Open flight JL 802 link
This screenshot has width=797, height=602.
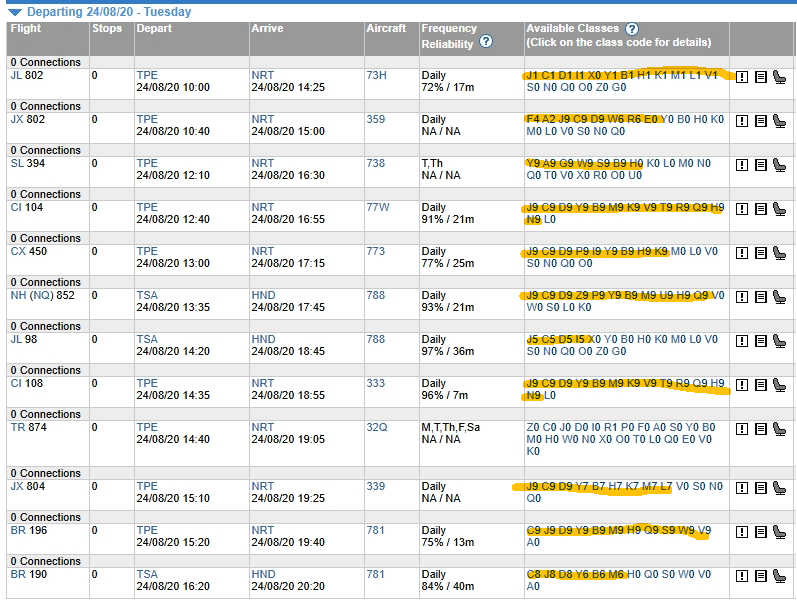click(x=27, y=75)
